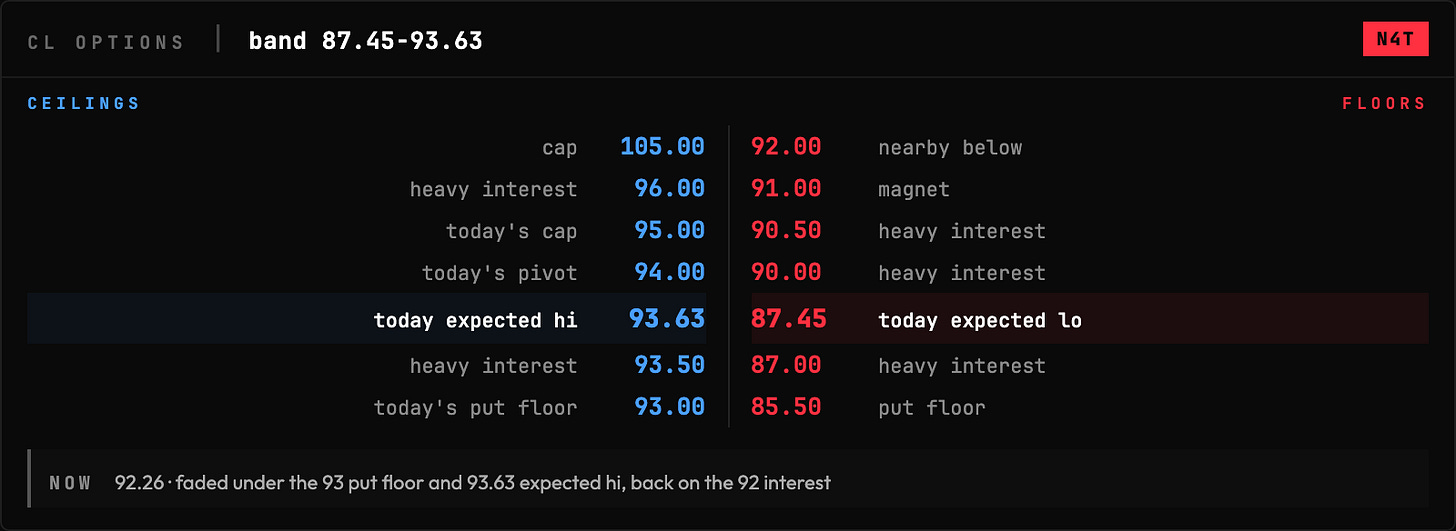Click highlighted today expected lo 87.45
This screenshot has height=531, width=1456.
pyautogui.click(x=1090, y=319)
